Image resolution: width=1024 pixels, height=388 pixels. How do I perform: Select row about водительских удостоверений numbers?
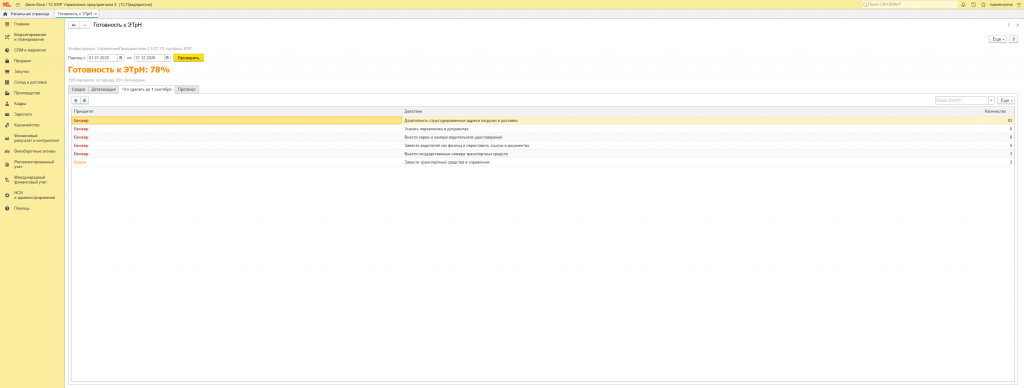click(x=543, y=137)
